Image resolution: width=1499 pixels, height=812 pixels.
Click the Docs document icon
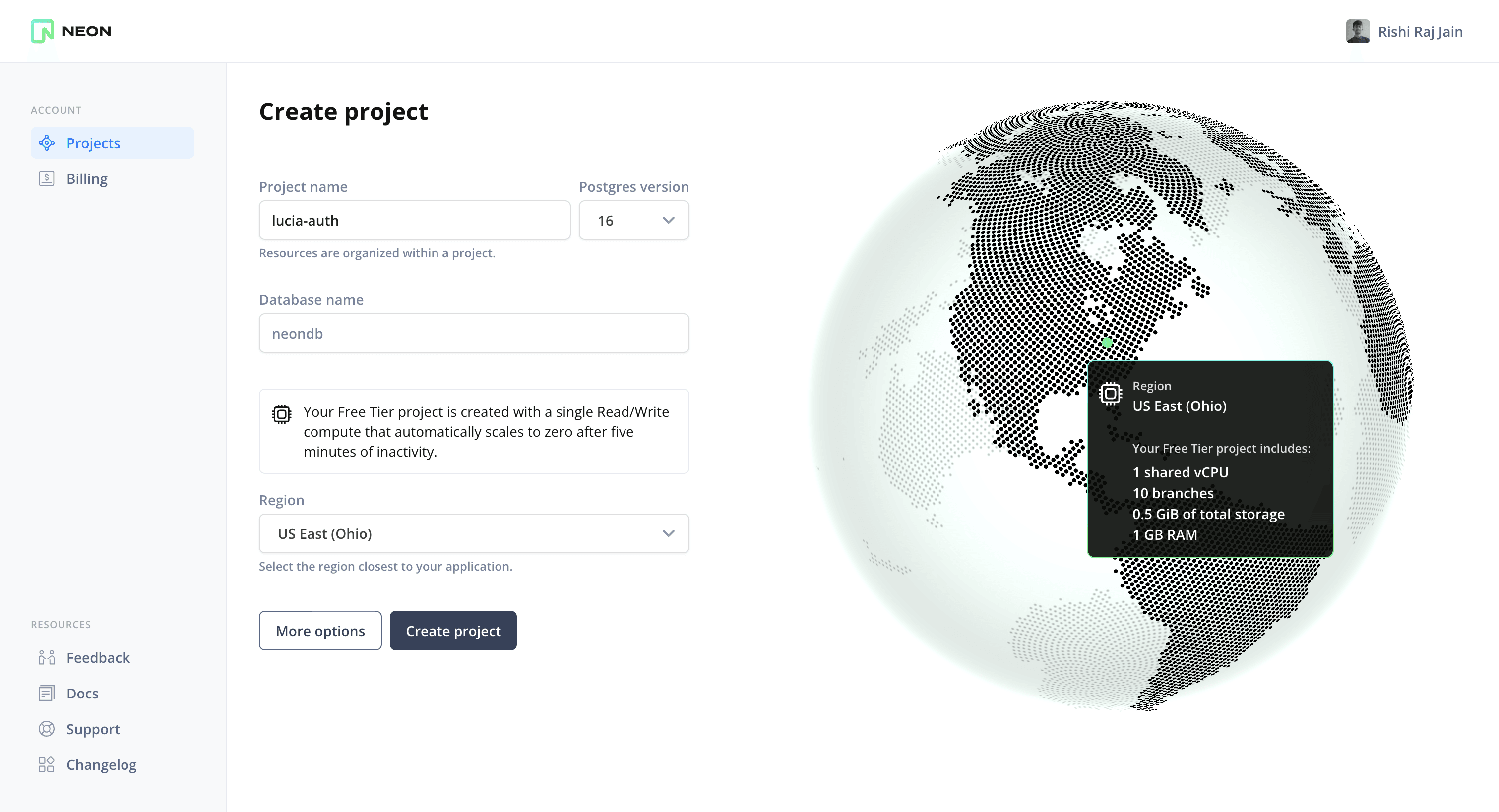(47, 694)
